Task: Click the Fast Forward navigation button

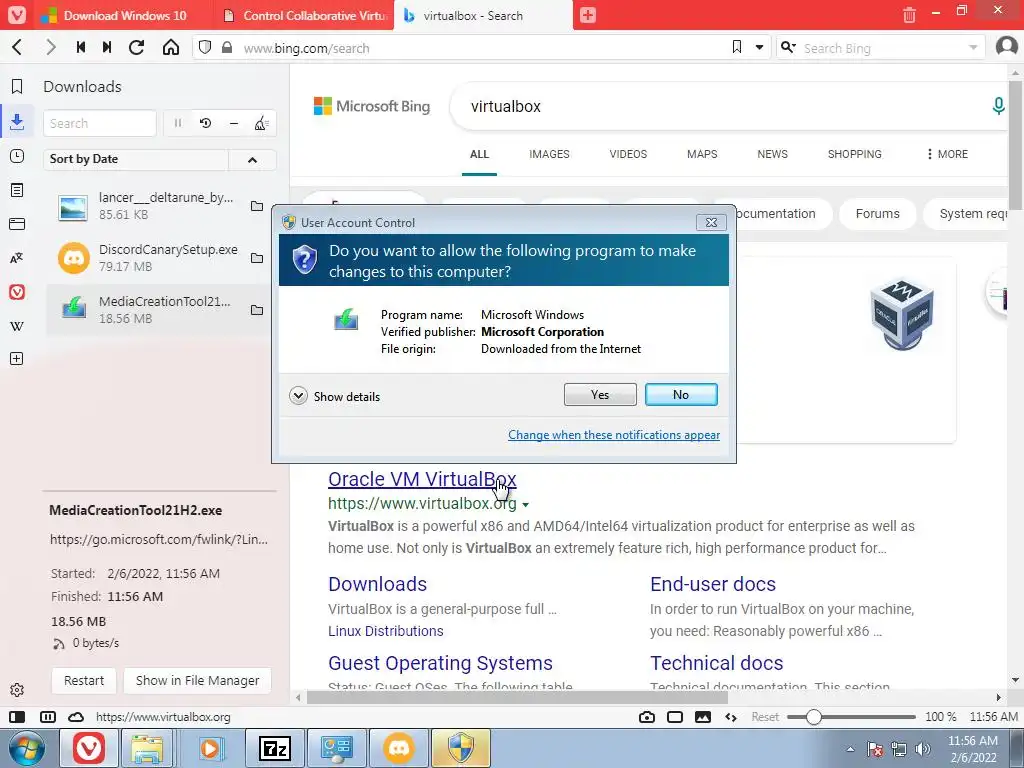Action: (107, 47)
